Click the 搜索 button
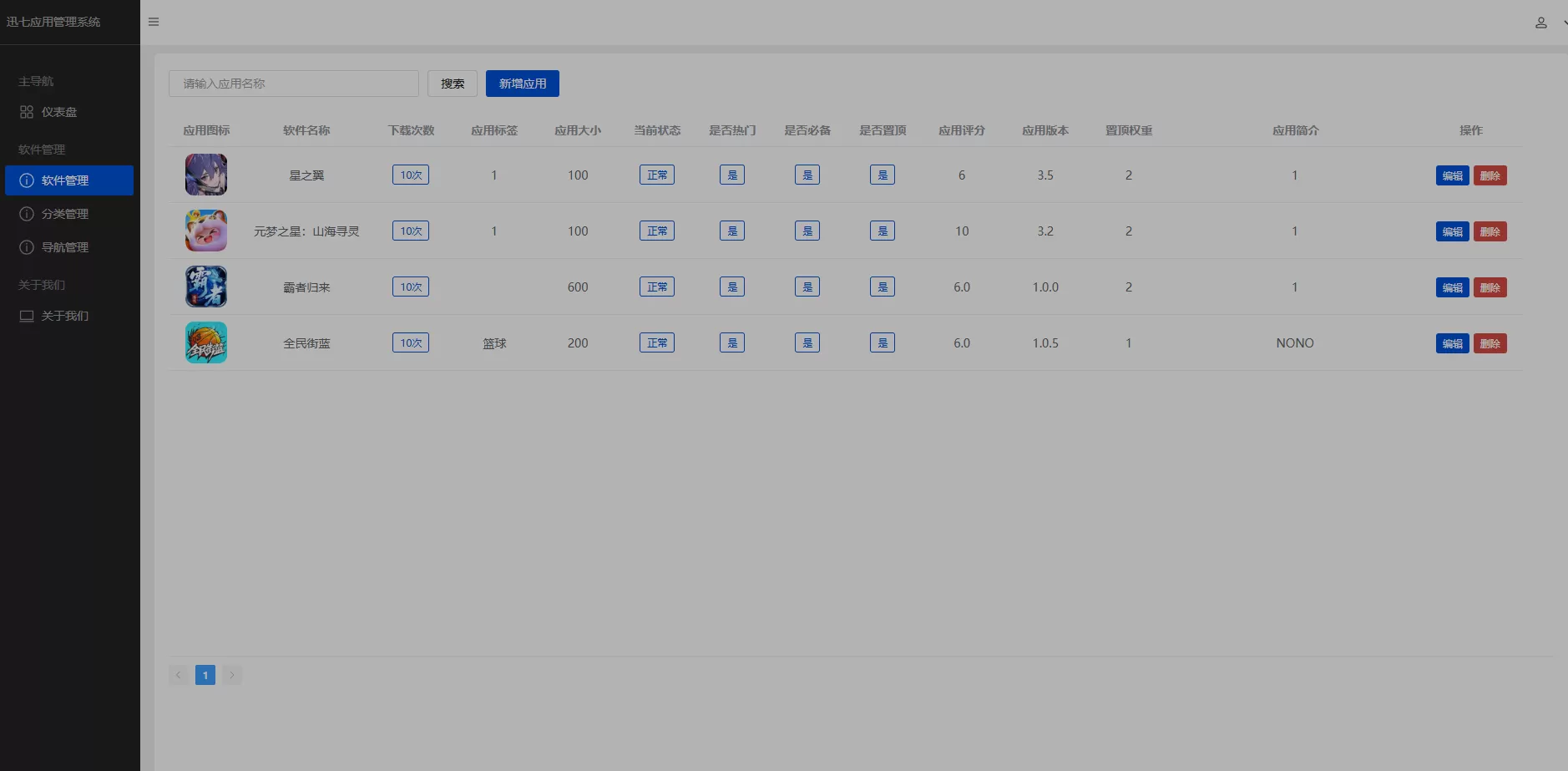Image resolution: width=1568 pixels, height=771 pixels. click(453, 84)
